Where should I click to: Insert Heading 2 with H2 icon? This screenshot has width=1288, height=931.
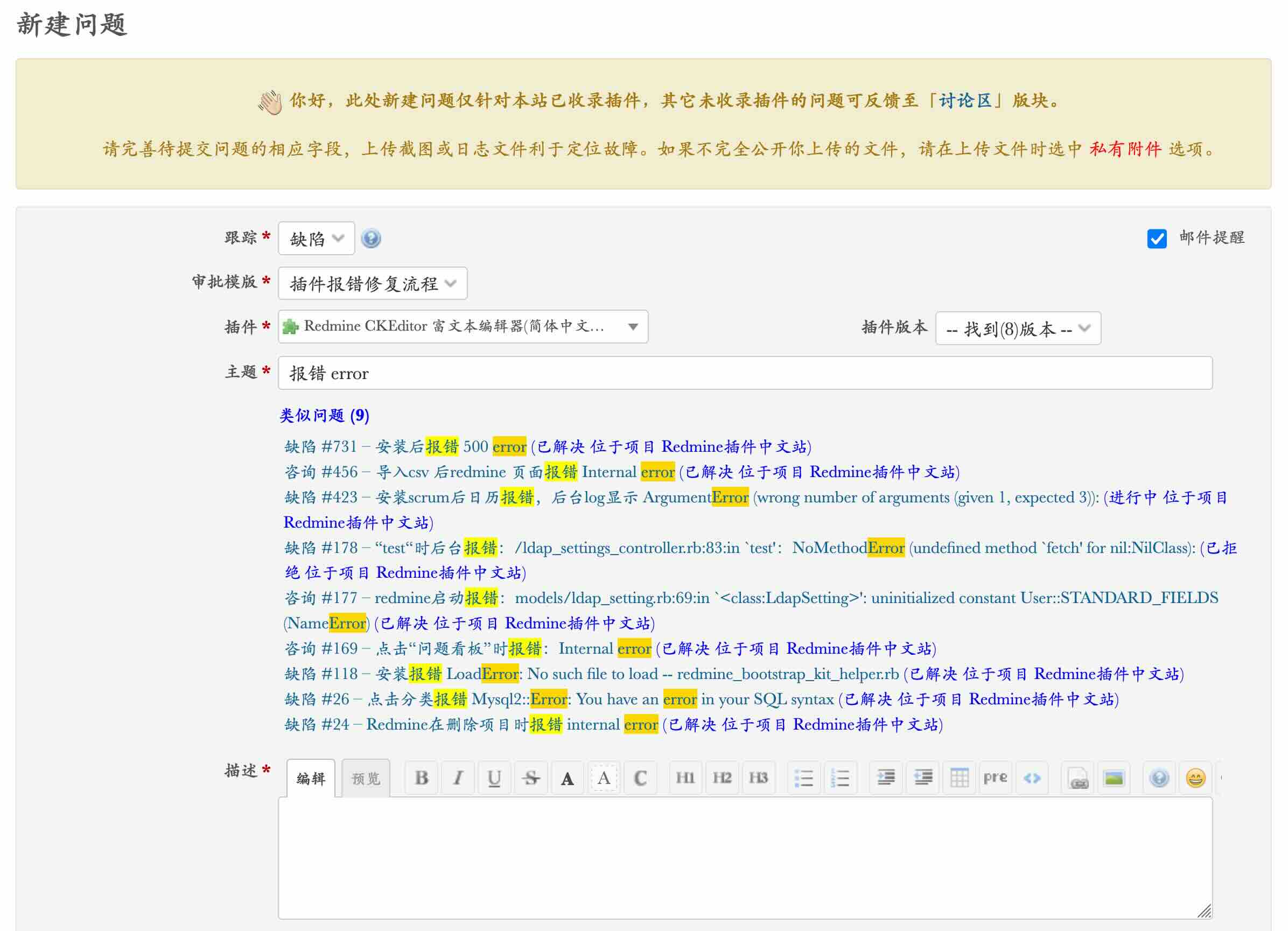(x=722, y=778)
